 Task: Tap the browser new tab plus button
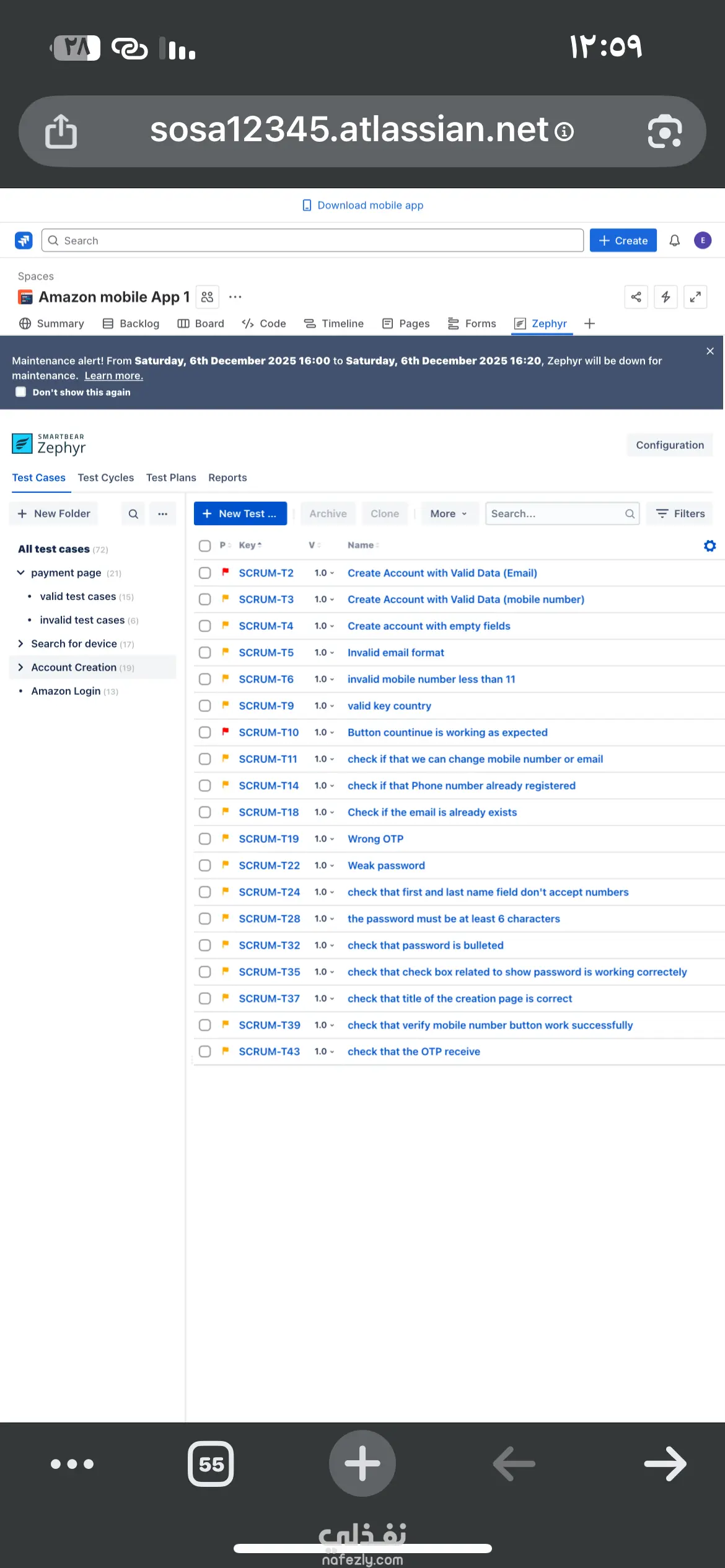pos(362,1463)
